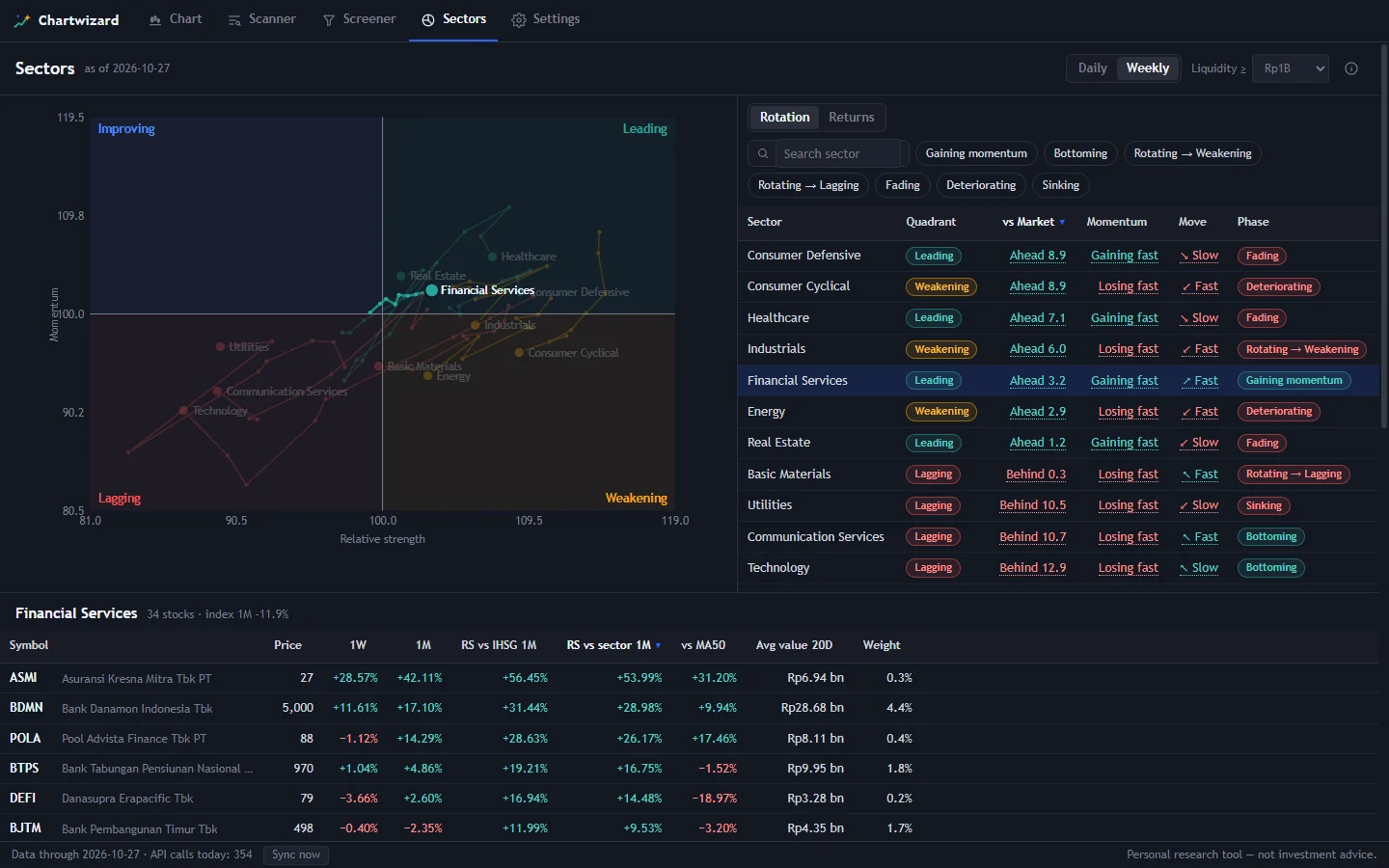Viewport: 1389px width, 868px height.
Task: Select the Energy sector row
Action: [x=1058, y=412]
